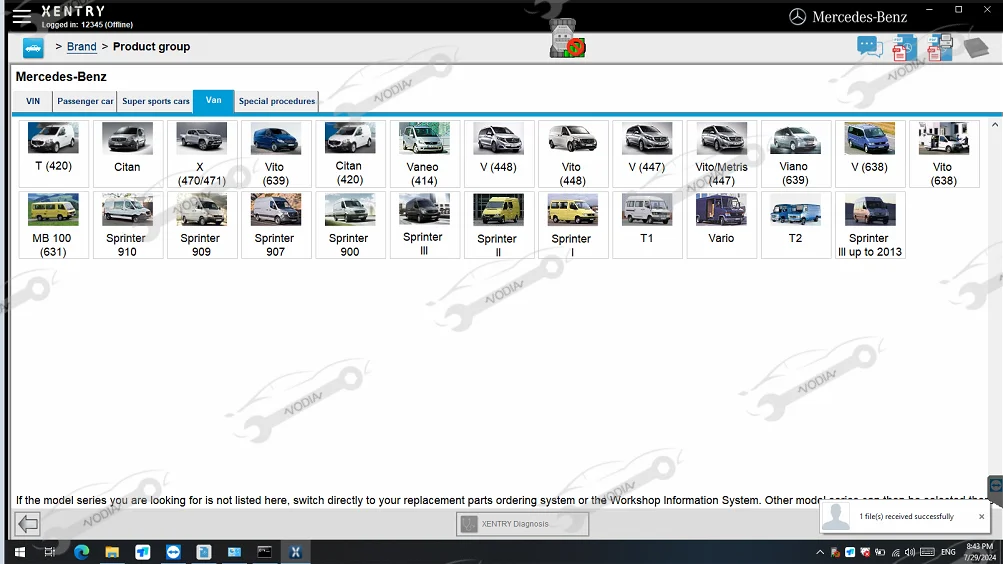The image size is (1003, 564).
Task: Click the PDF print icon
Action: click(x=940, y=48)
